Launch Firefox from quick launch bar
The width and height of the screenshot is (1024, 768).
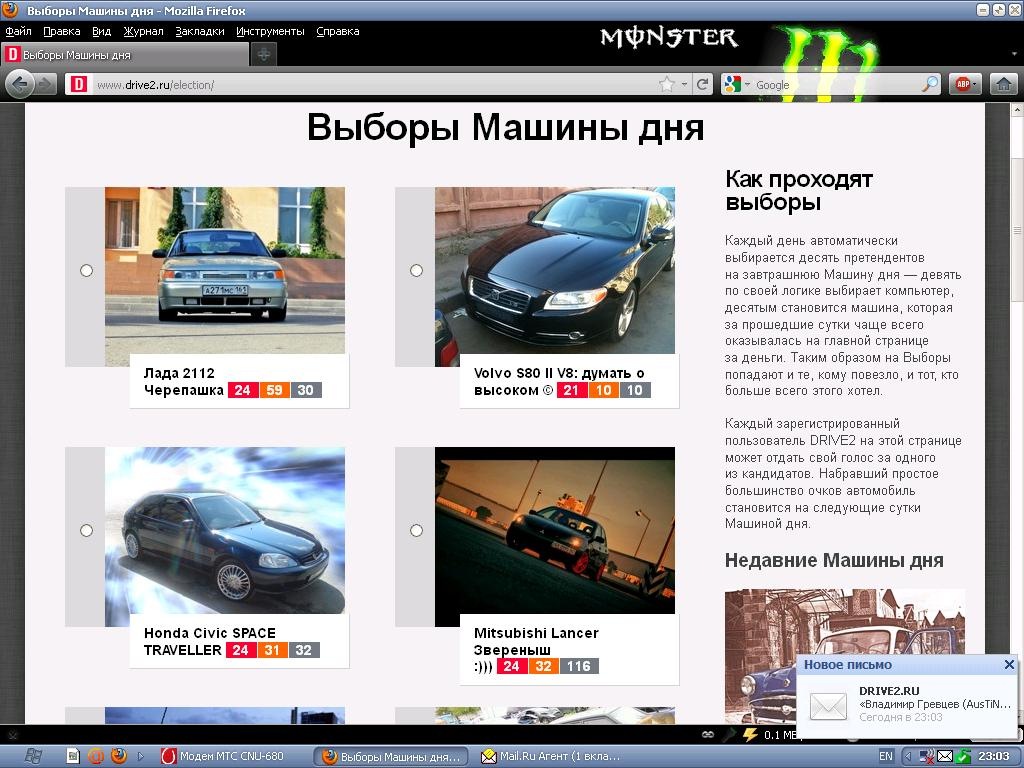[x=119, y=756]
